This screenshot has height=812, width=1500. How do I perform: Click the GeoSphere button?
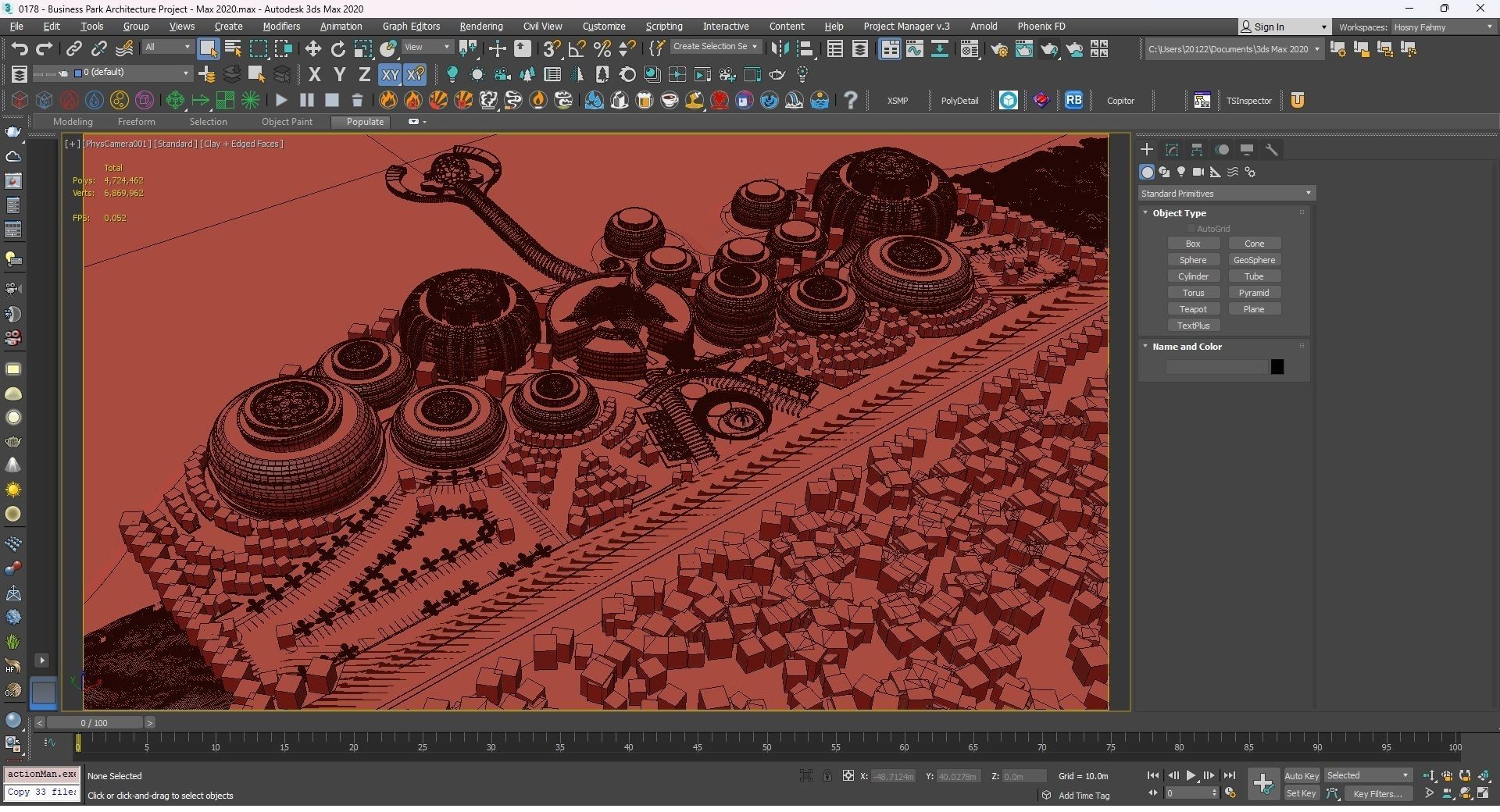click(1254, 260)
